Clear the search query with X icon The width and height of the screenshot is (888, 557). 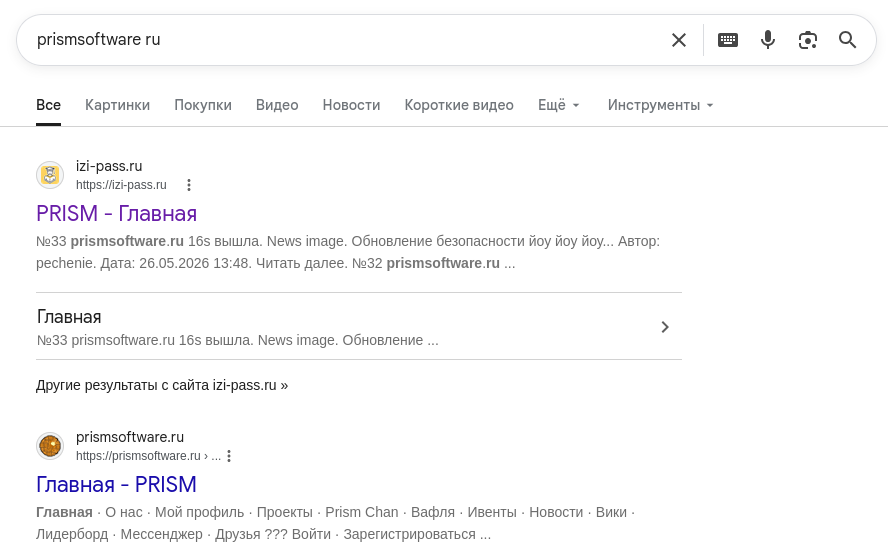678,40
